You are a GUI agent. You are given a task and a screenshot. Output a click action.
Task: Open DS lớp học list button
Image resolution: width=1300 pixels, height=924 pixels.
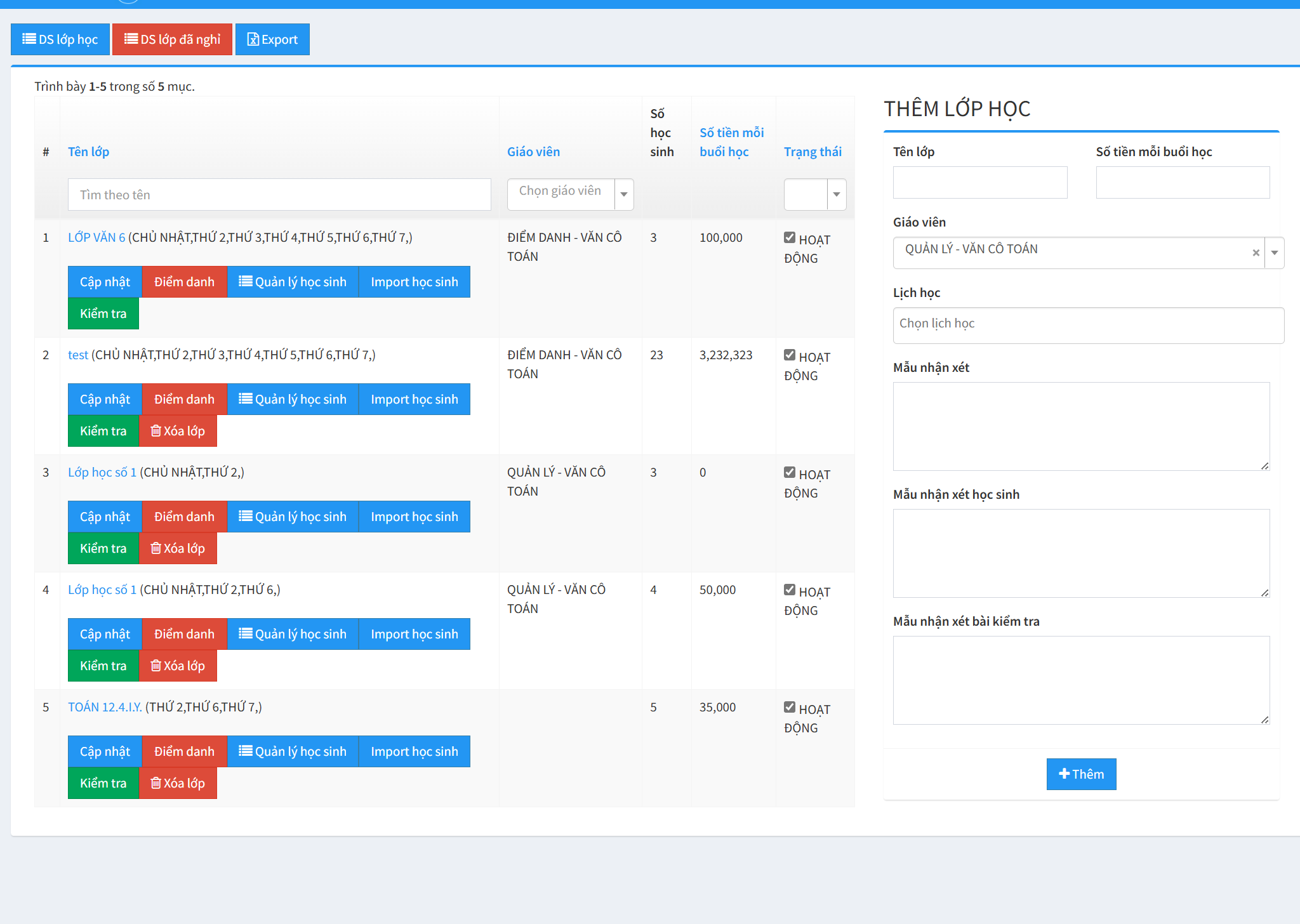[x=60, y=39]
